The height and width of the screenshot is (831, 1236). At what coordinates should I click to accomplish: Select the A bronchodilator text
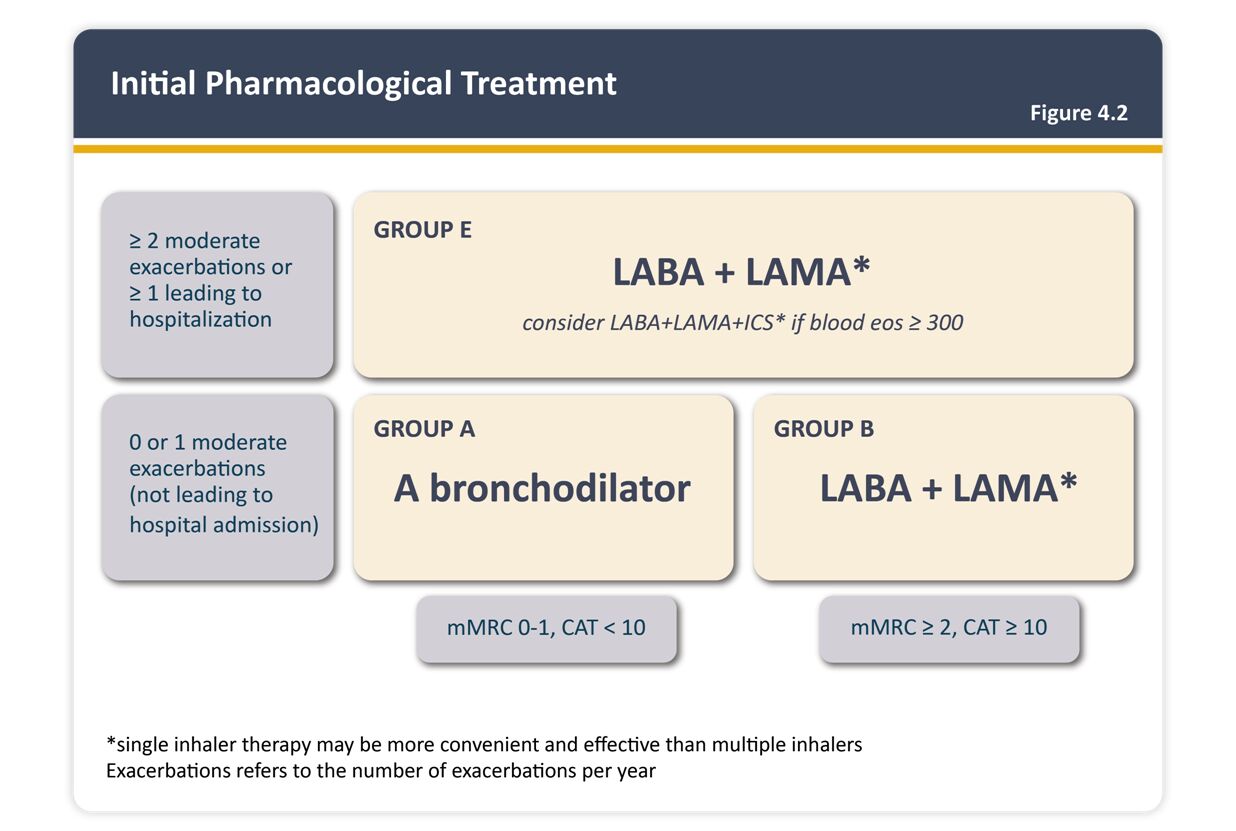point(542,488)
